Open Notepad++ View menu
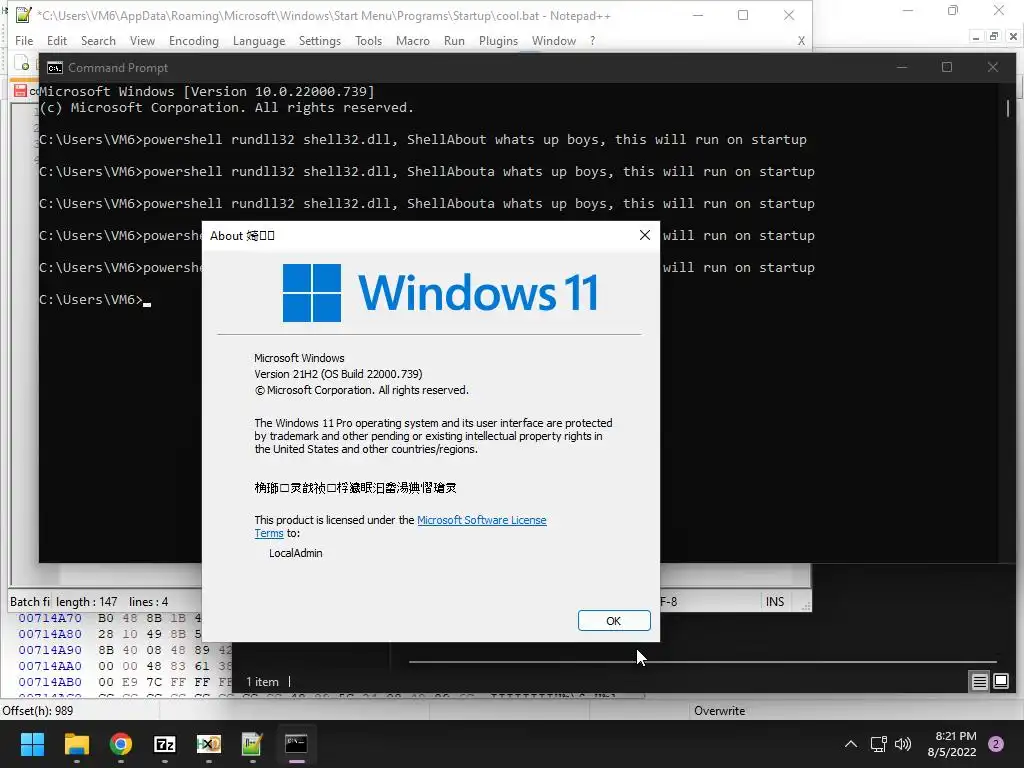Image resolution: width=1024 pixels, height=768 pixels. [x=142, y=40]
